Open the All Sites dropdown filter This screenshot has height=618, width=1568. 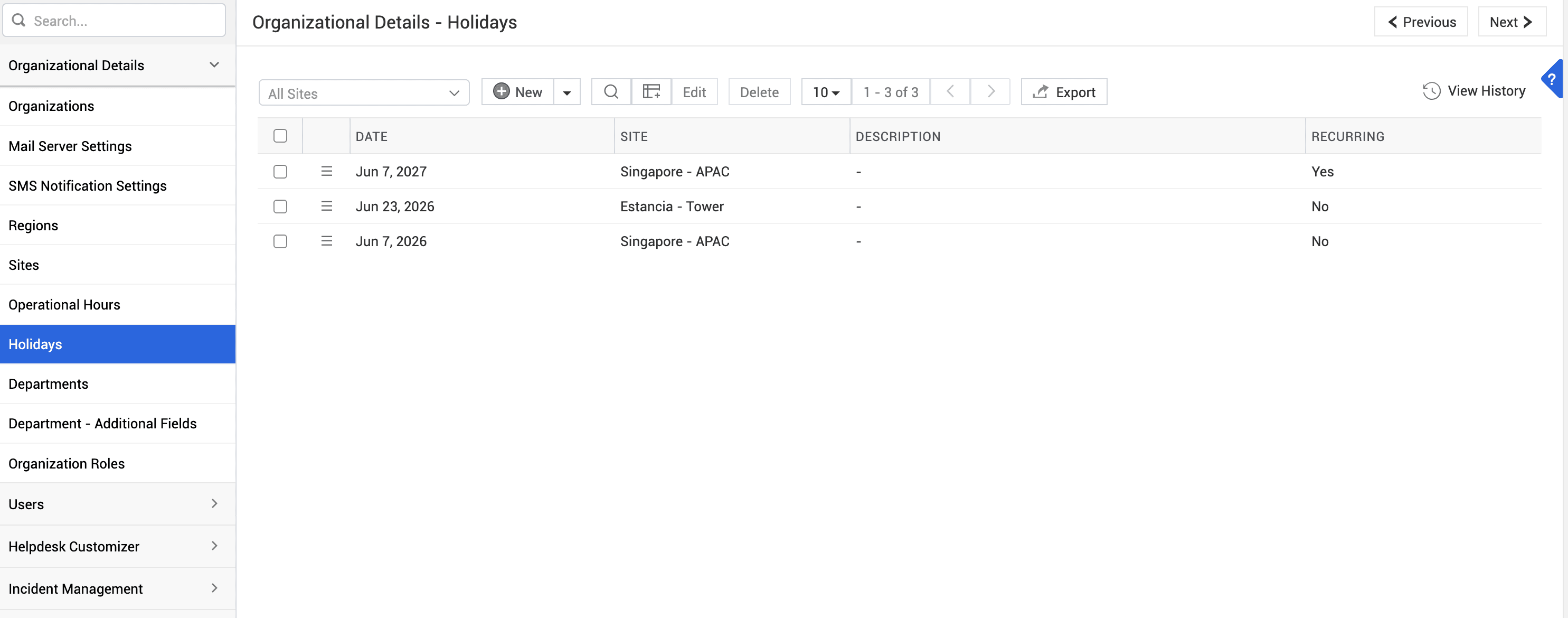click(x=364, y=93)
